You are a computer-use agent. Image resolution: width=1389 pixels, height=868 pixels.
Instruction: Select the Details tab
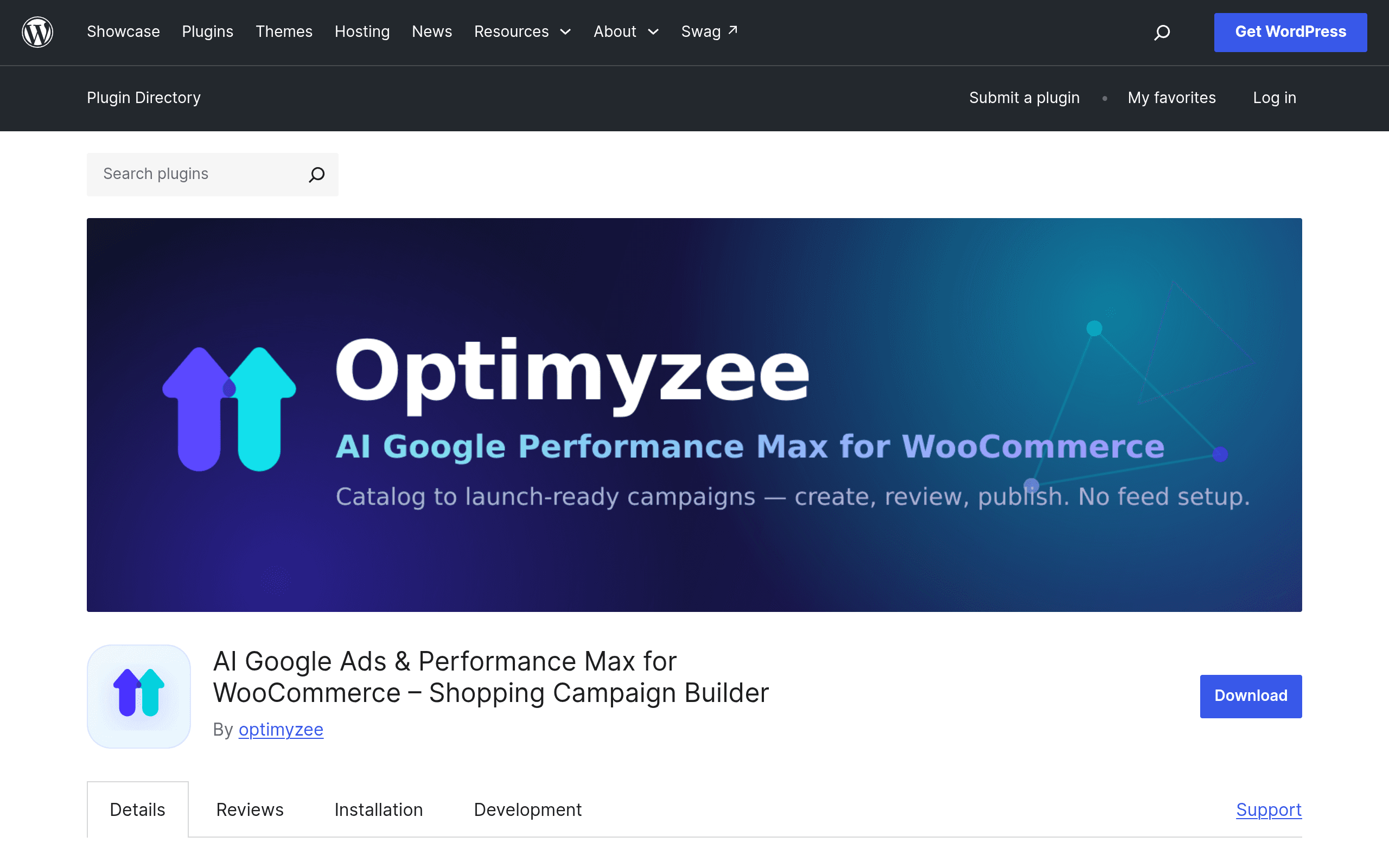138,809
